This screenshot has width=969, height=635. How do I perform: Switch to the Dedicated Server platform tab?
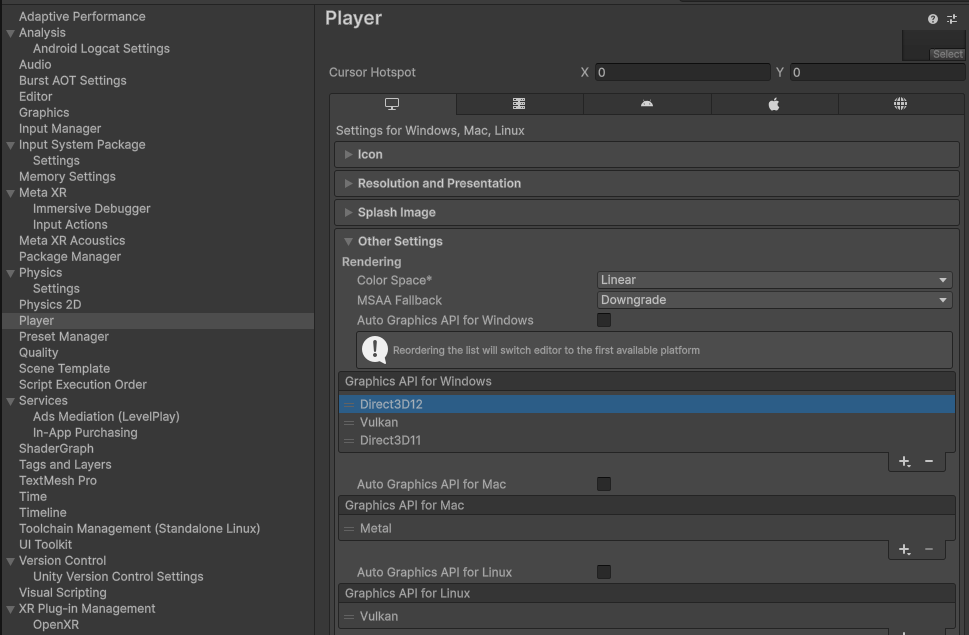[x=519, y=104]
